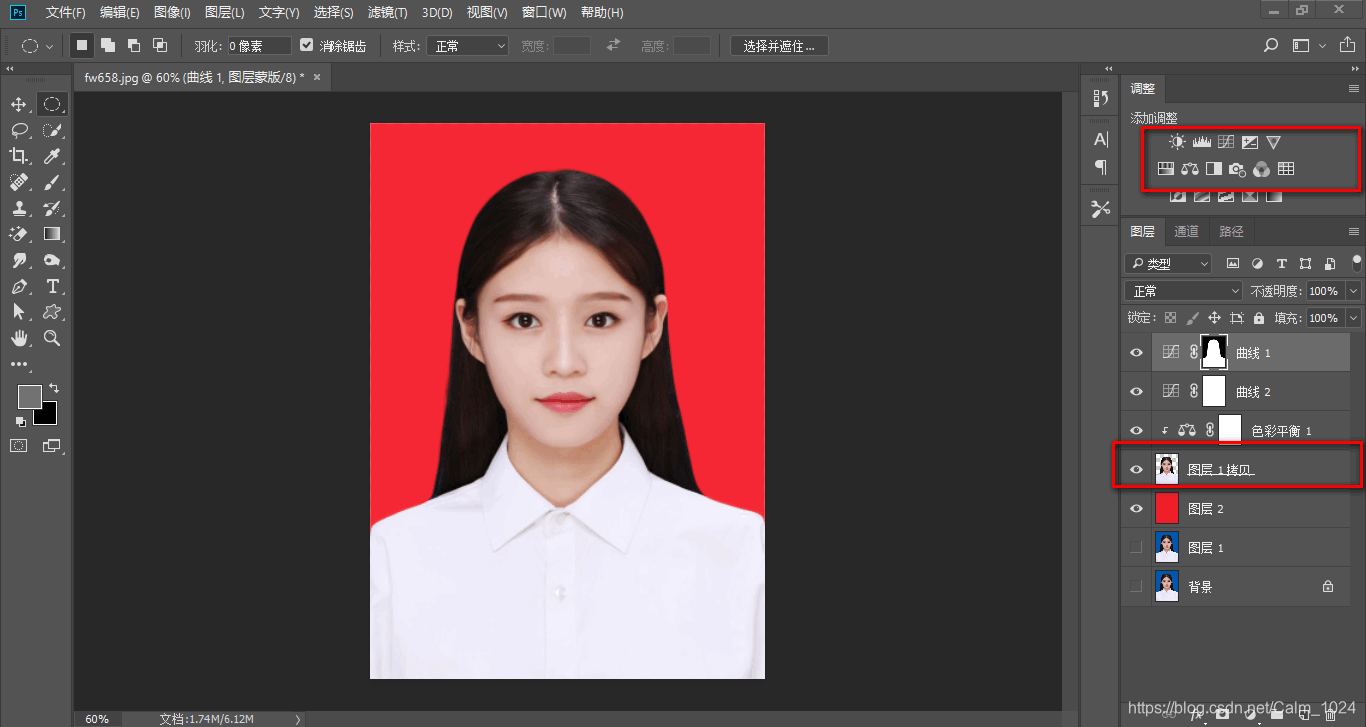
Task: Show the 背景 layer
Action: point(1136,586)
